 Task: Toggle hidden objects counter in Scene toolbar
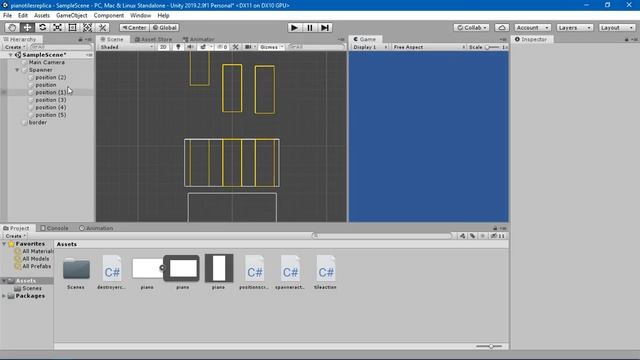pyautogui.click(x=222, y=47)
